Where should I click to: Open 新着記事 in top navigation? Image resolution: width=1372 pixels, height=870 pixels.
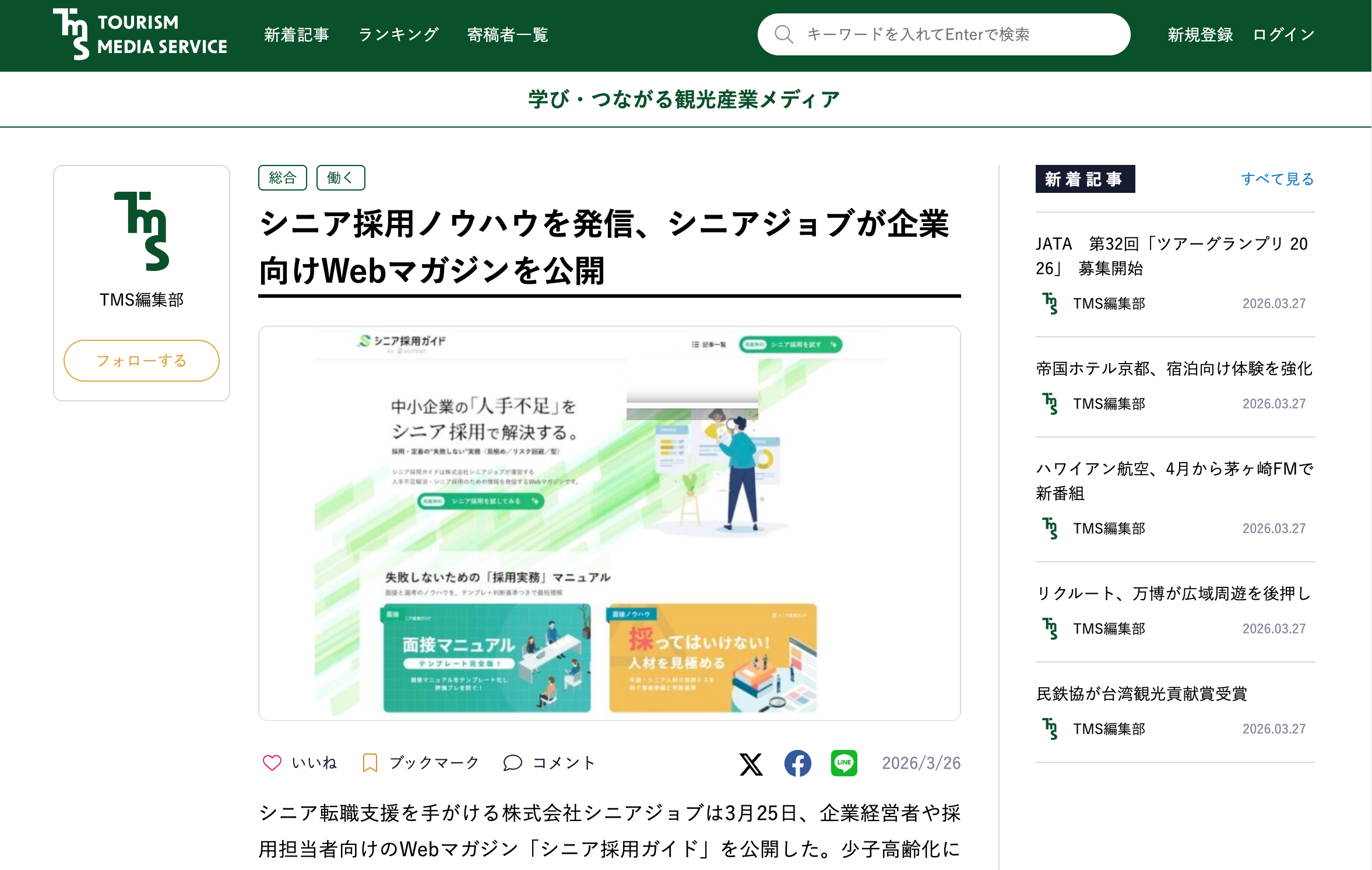pyautogui.click(x=296, y=35)
